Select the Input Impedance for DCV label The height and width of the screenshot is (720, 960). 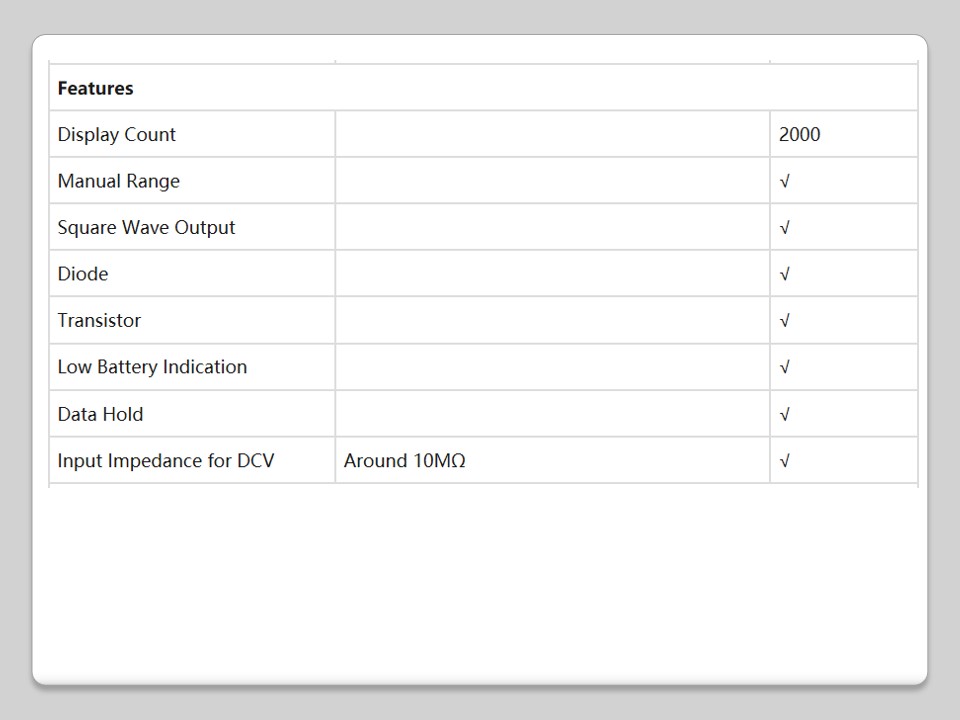coord(165,461)
